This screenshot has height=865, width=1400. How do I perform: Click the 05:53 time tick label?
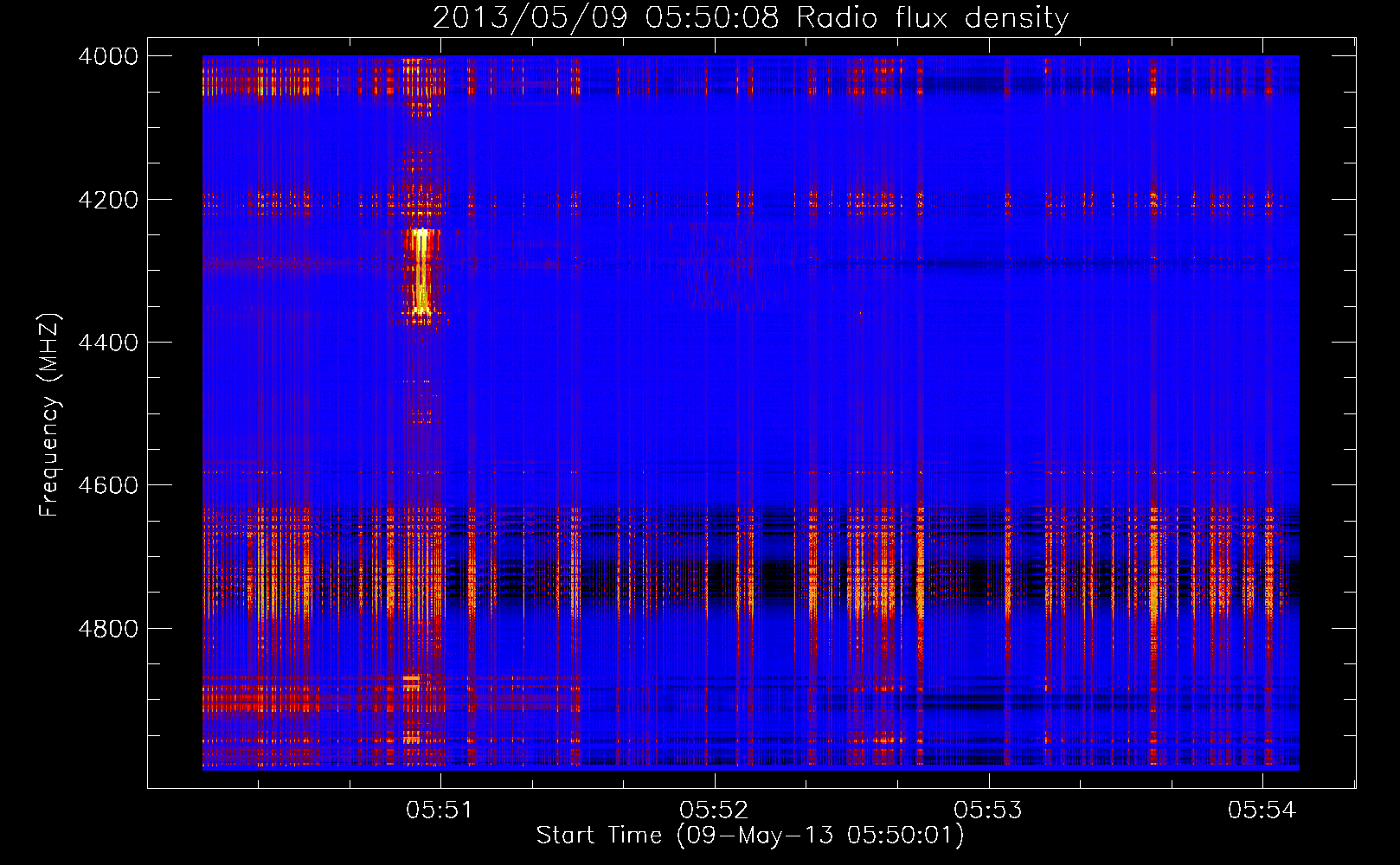pyautogui.click(x=989, y=810)
